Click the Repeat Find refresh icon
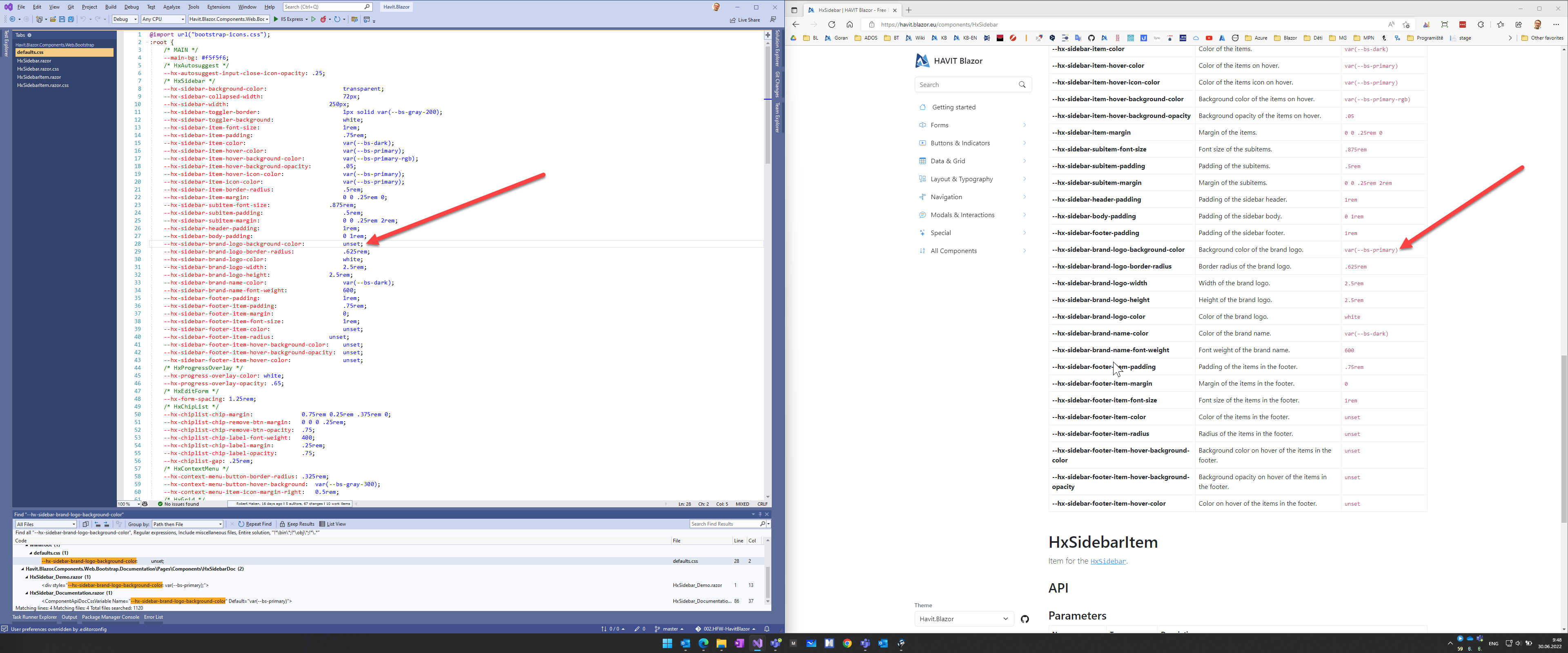Image resolution: width=1568 pixels, height=653 pixels. pos(241,524)
